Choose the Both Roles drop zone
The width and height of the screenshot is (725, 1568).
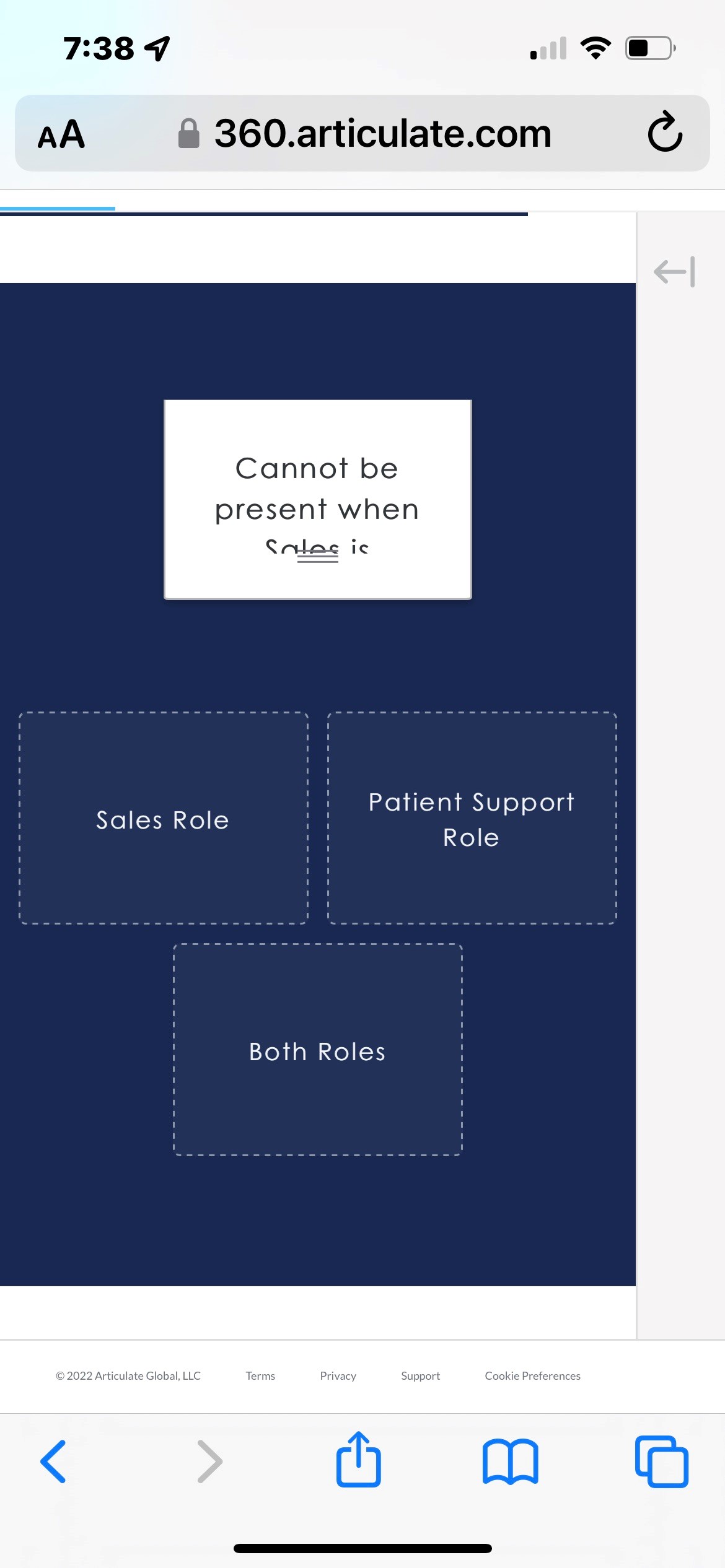tap(317, 1050)
